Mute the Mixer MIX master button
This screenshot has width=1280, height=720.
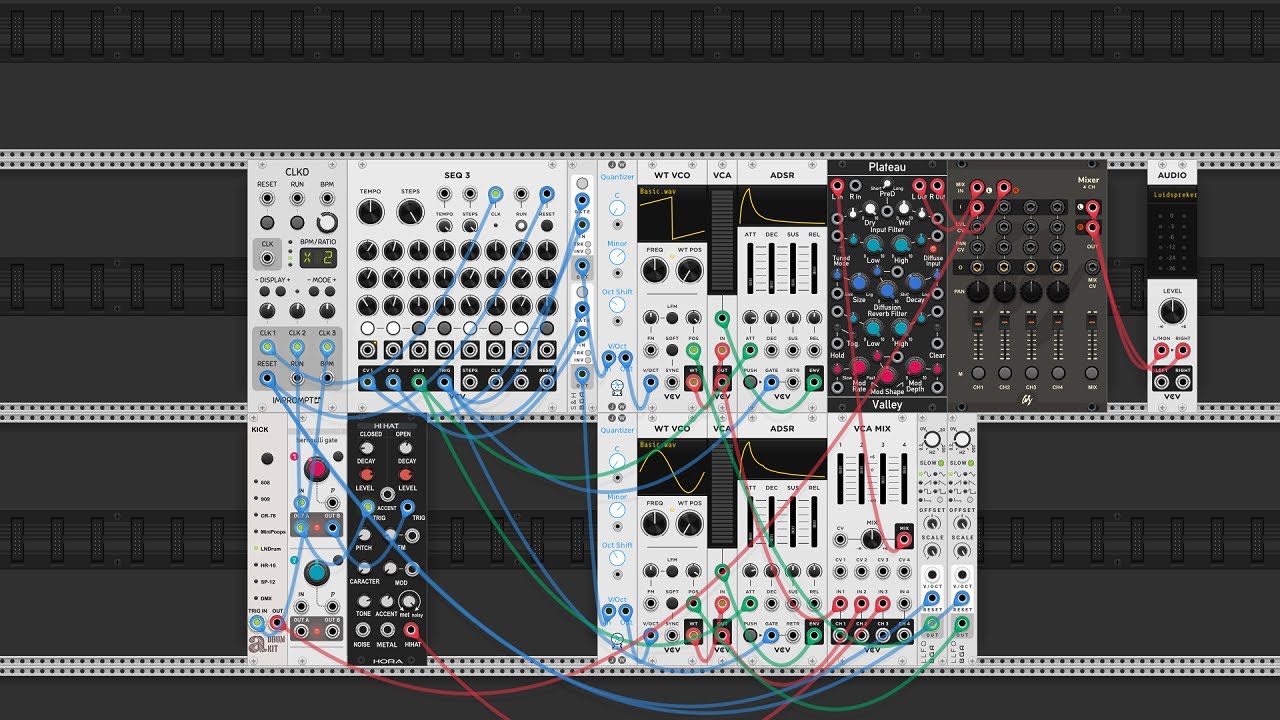pyautogui.click(x=1091, y=373)
